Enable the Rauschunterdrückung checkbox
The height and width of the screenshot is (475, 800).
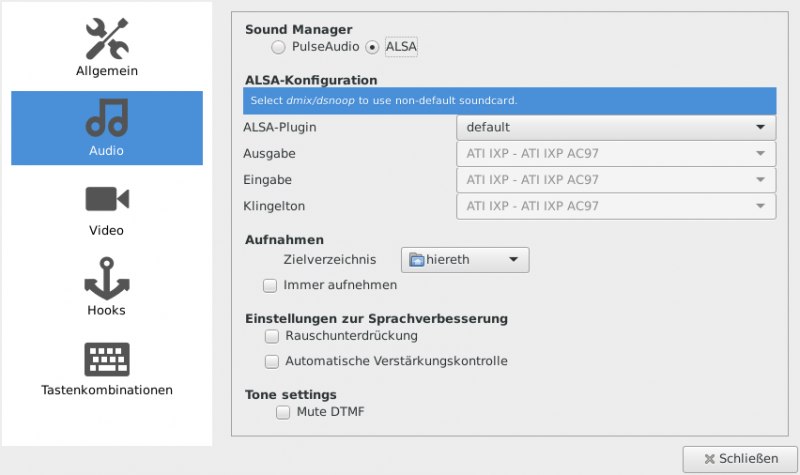coord(271,336)
